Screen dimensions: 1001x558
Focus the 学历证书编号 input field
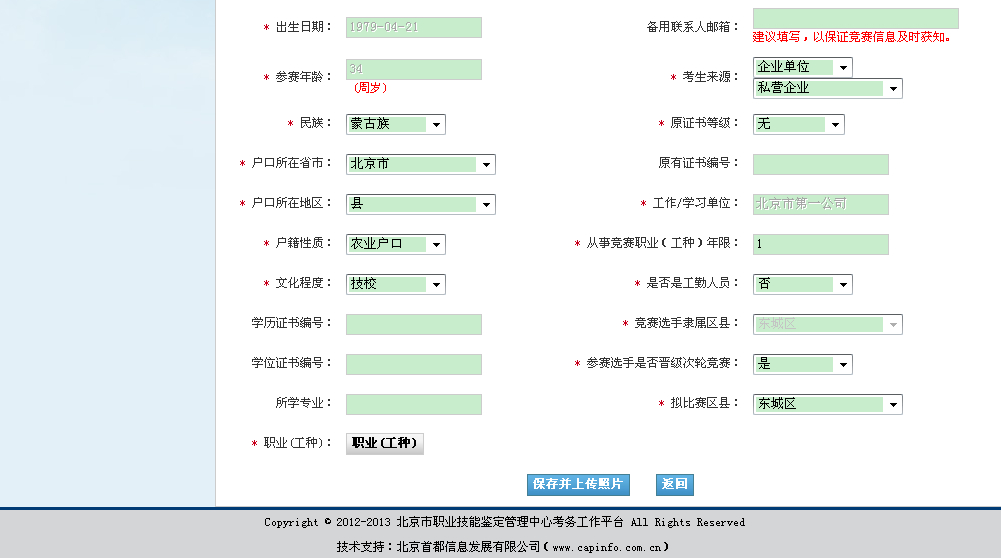click(x=413, y=324)
